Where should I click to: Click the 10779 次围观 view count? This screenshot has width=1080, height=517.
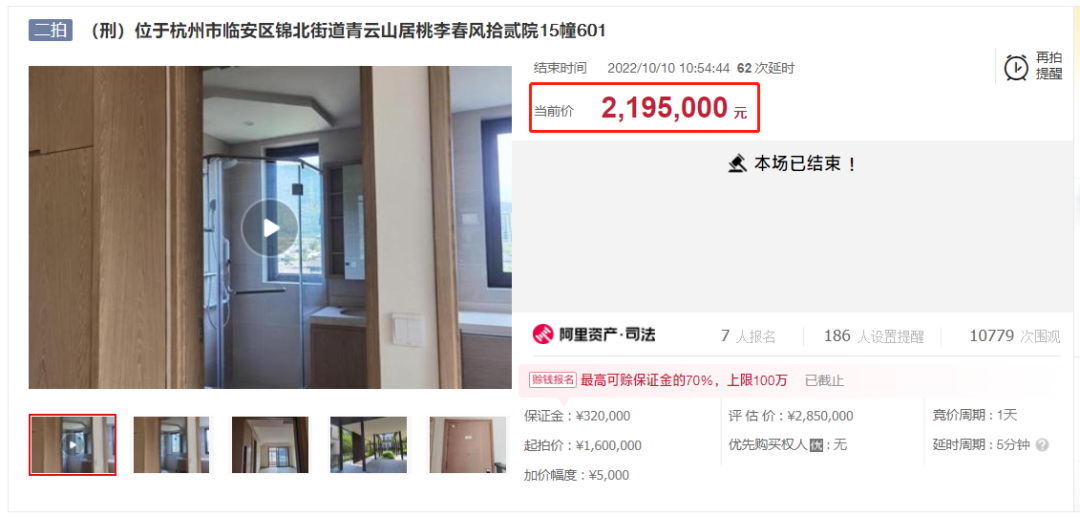pos(1015,336)
